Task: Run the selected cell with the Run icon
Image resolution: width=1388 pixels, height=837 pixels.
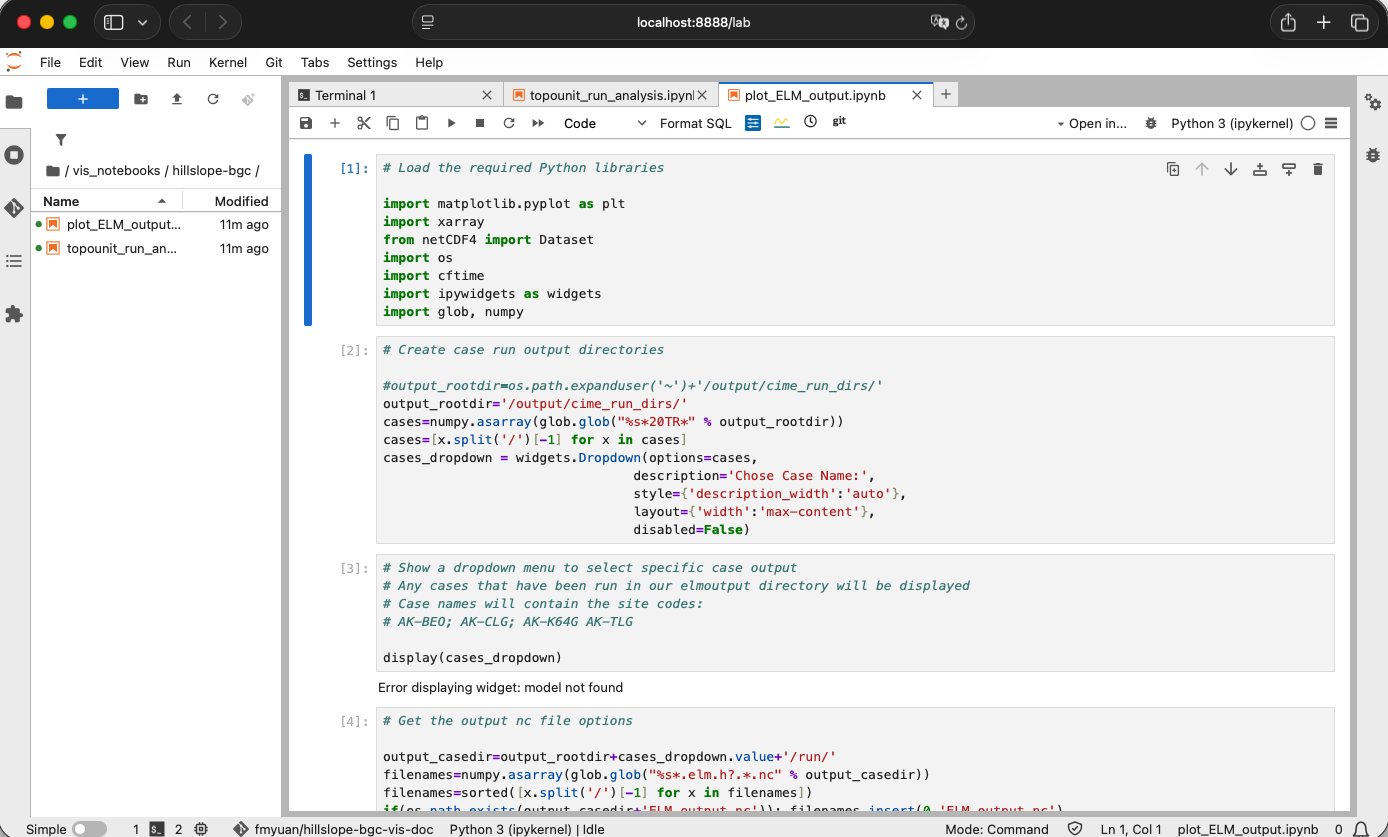Action: tap(452, 122)
